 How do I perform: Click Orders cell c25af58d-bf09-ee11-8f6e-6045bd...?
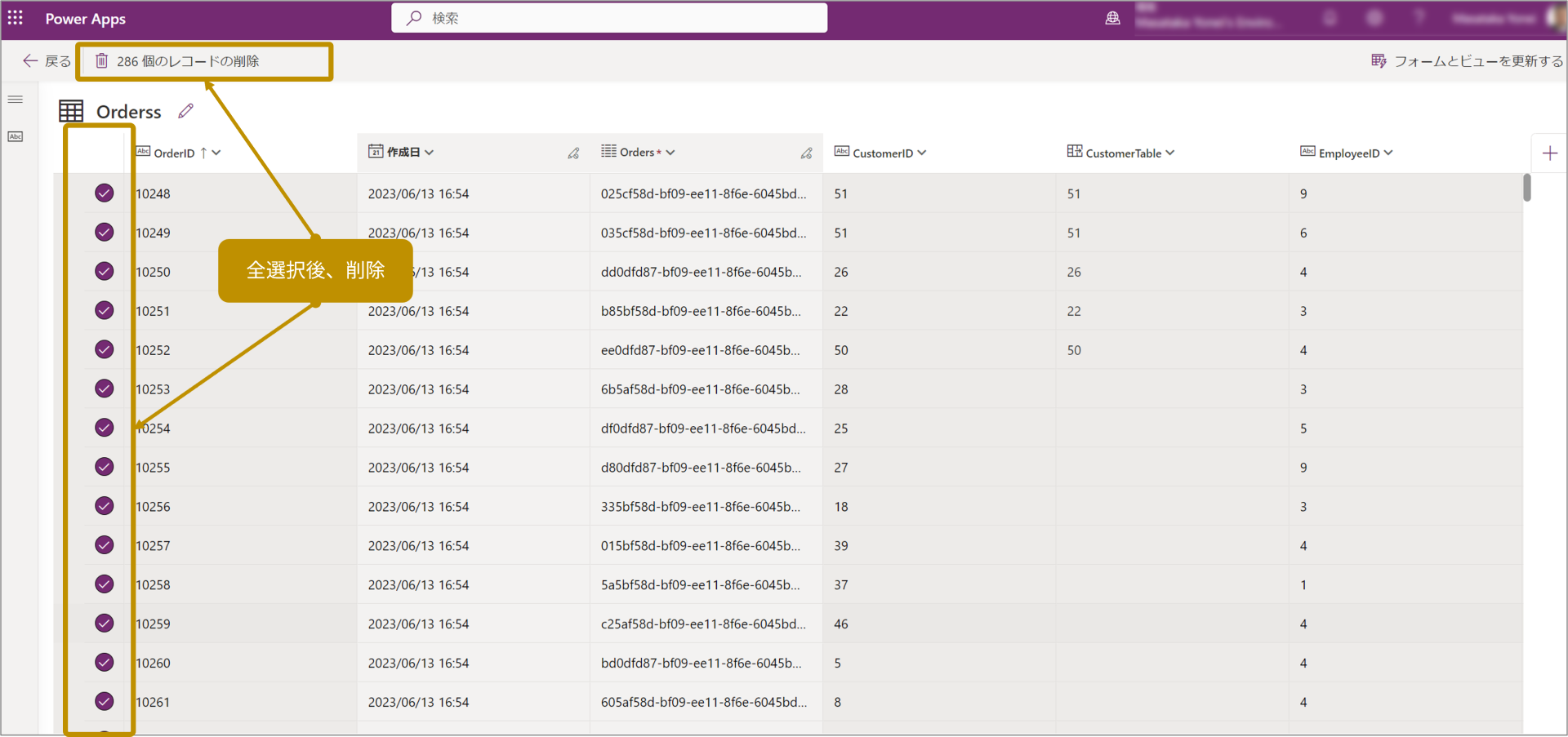pyautogui.click(x=703, y=624)
